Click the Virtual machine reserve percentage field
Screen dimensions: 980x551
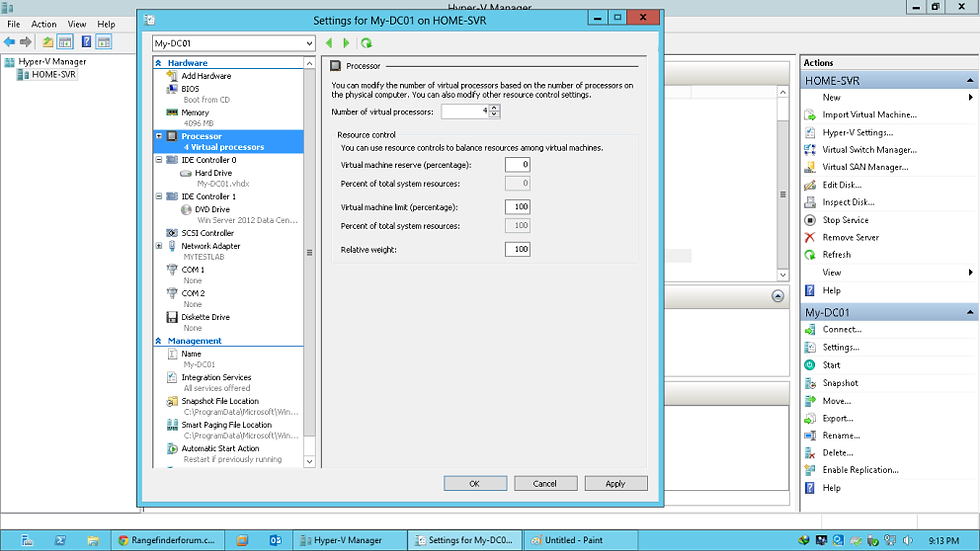pos(518,165)
